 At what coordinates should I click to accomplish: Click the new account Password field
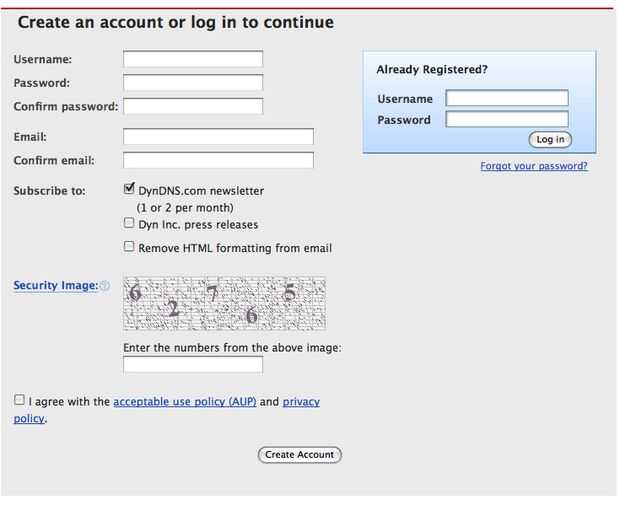tap(193, 83)
